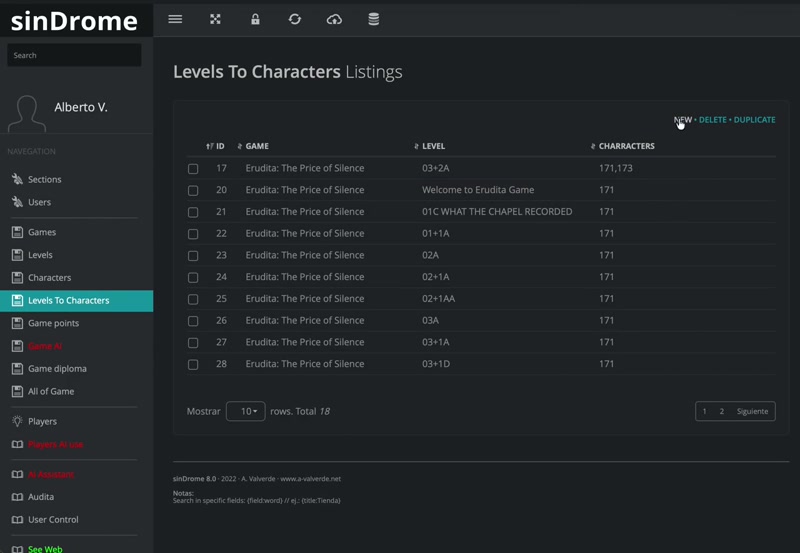The image size is (800, 553).
Task: Click the icon beside Sections
Action: 17,179
